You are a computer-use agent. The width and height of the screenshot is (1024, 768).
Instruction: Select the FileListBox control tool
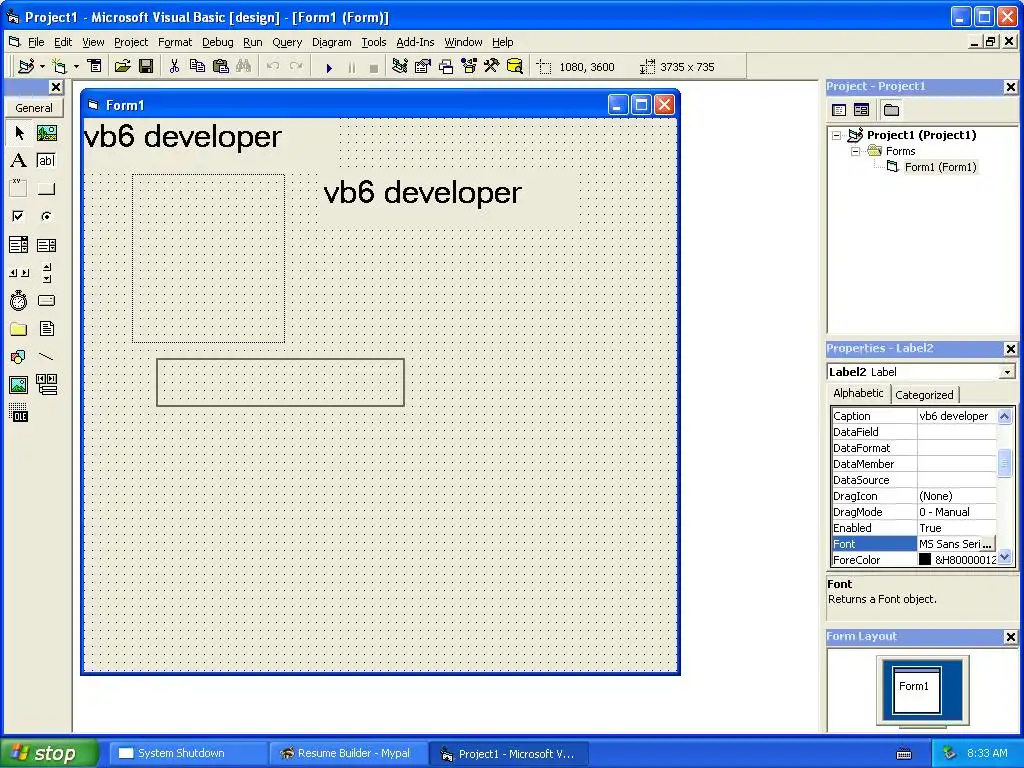[46, 328]
